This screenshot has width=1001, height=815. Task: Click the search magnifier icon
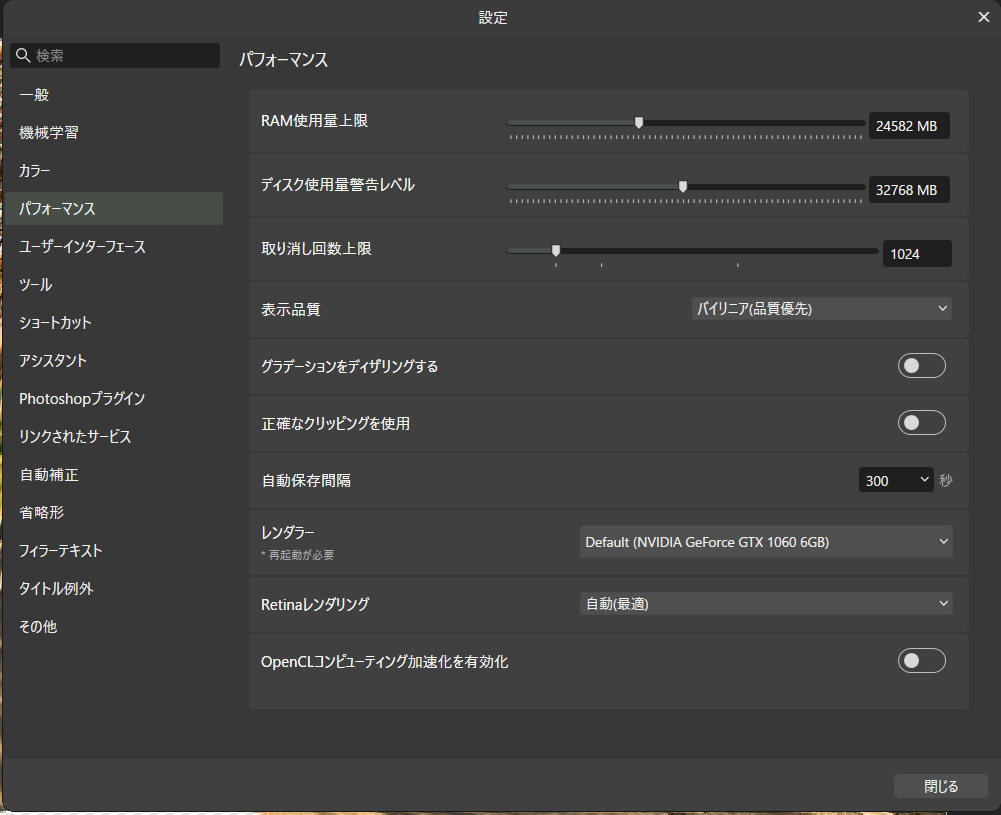tap(23, 56)
